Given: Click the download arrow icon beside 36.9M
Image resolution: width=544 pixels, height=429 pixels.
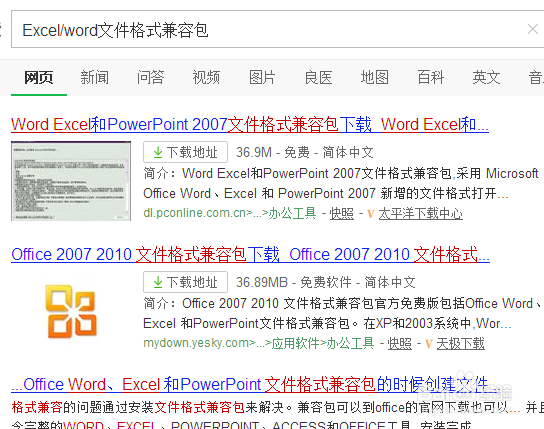Looking at the screenshot, I should 158,152.
